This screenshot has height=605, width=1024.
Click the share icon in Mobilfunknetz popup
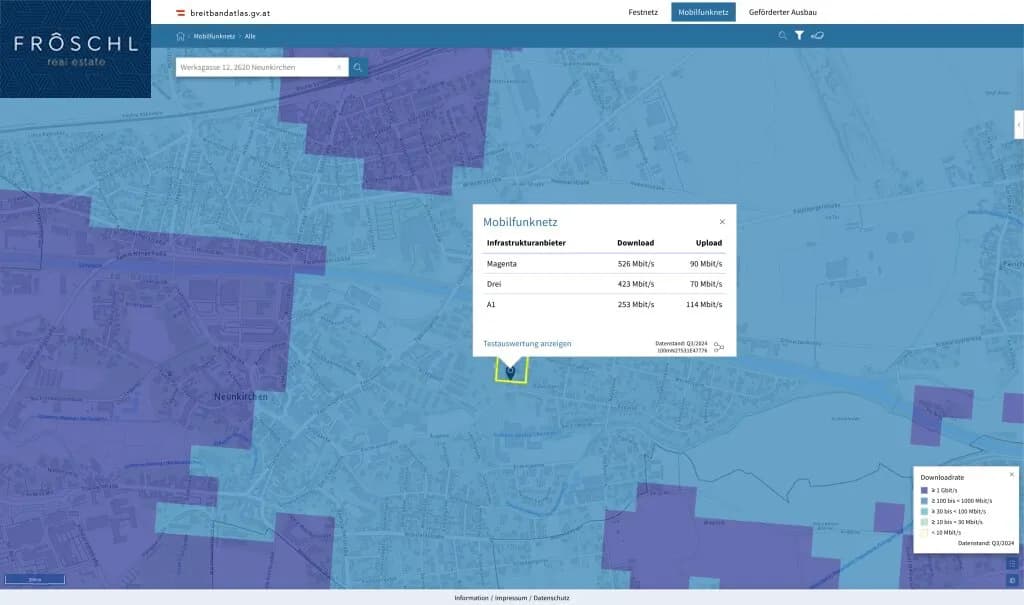point(719,347)
